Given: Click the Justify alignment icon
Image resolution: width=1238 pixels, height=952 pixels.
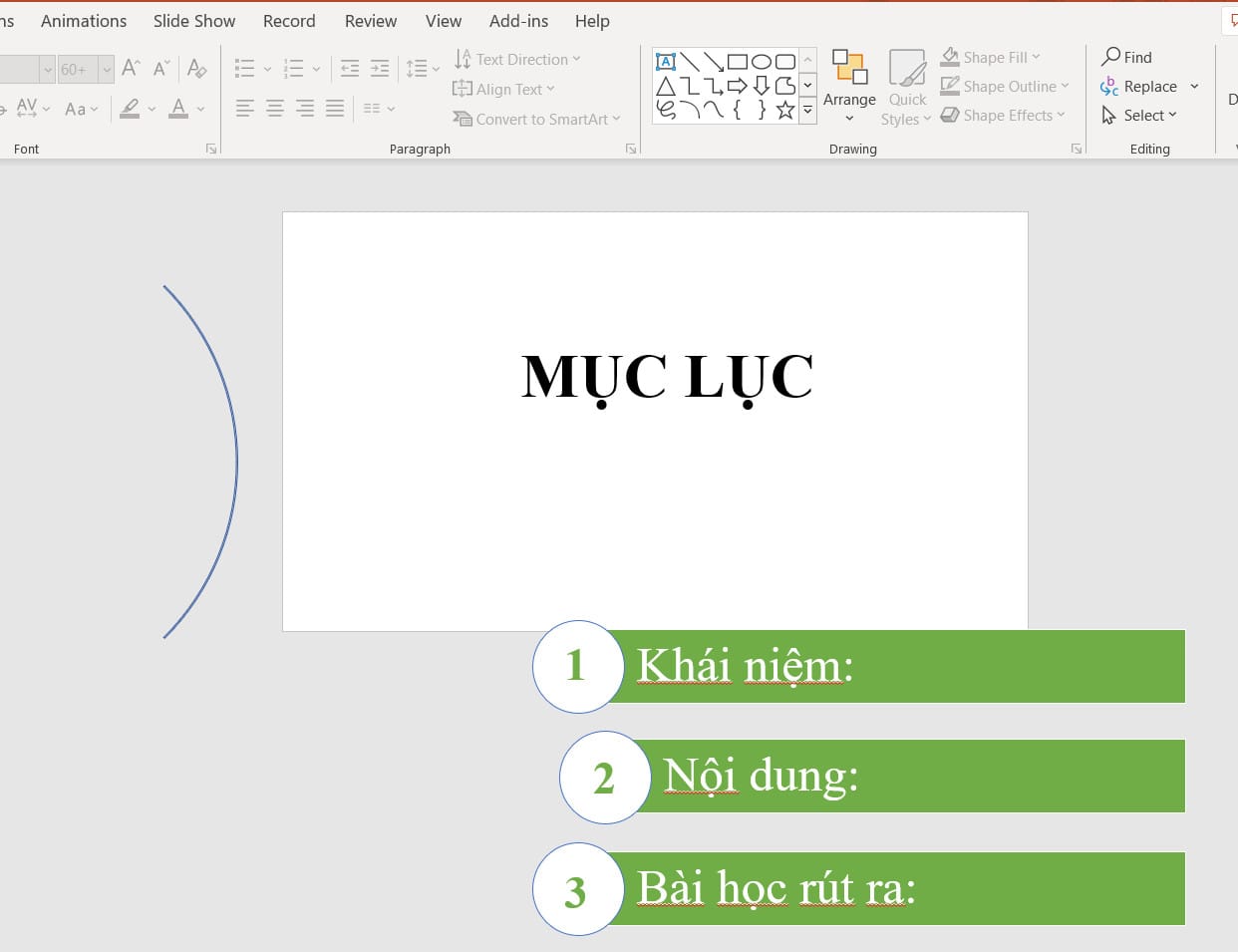Looking at the screenshot, I should click(x=335, y=109).
